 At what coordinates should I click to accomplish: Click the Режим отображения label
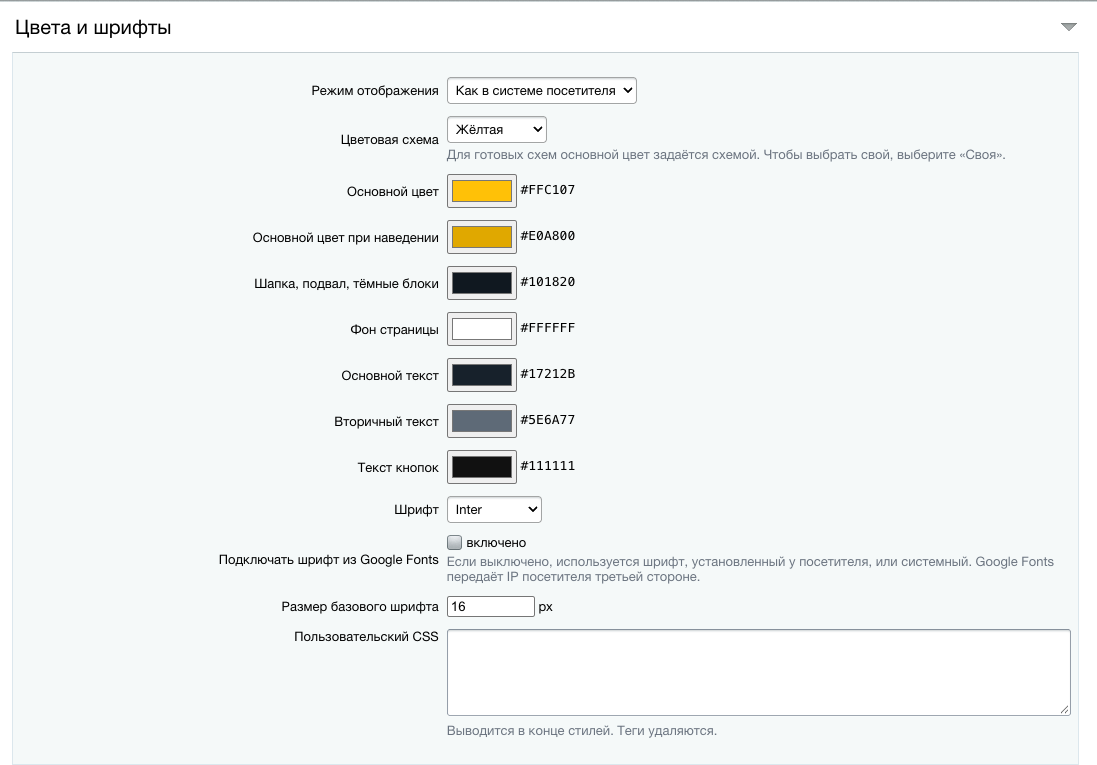[375, 90]
